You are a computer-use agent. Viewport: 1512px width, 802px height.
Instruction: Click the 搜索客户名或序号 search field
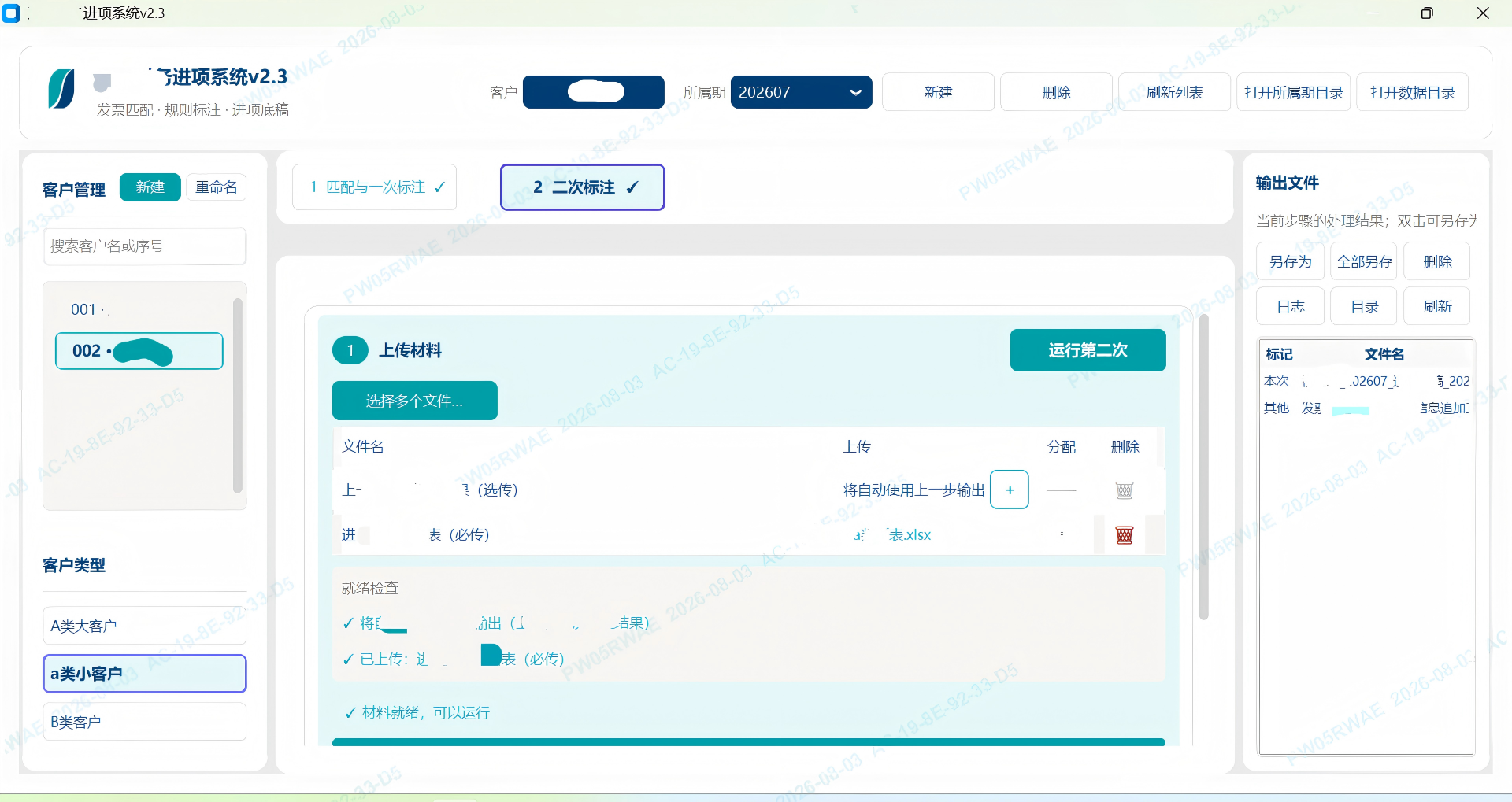(x=145, y=246)
